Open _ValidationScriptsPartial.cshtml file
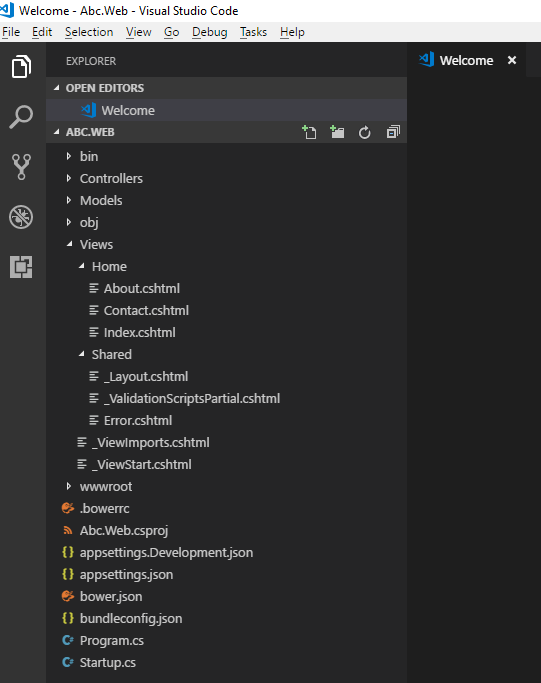The width and height of the screenshot is (541, 683). (x=227, y=398)
